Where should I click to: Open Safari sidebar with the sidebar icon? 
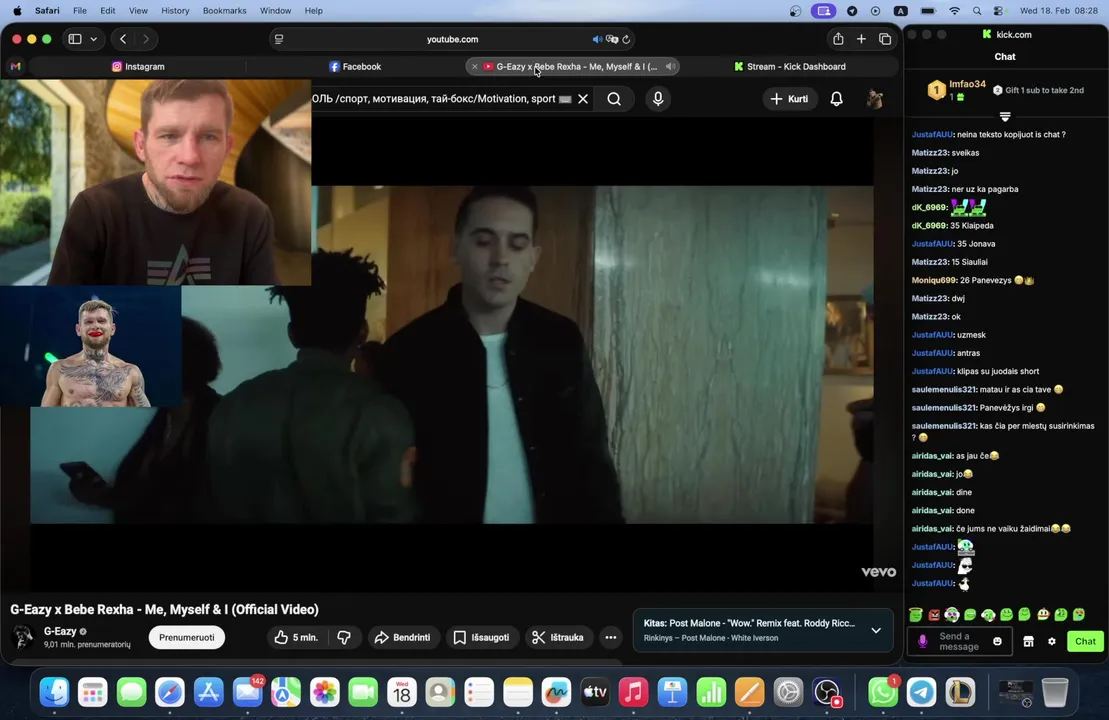75,39
